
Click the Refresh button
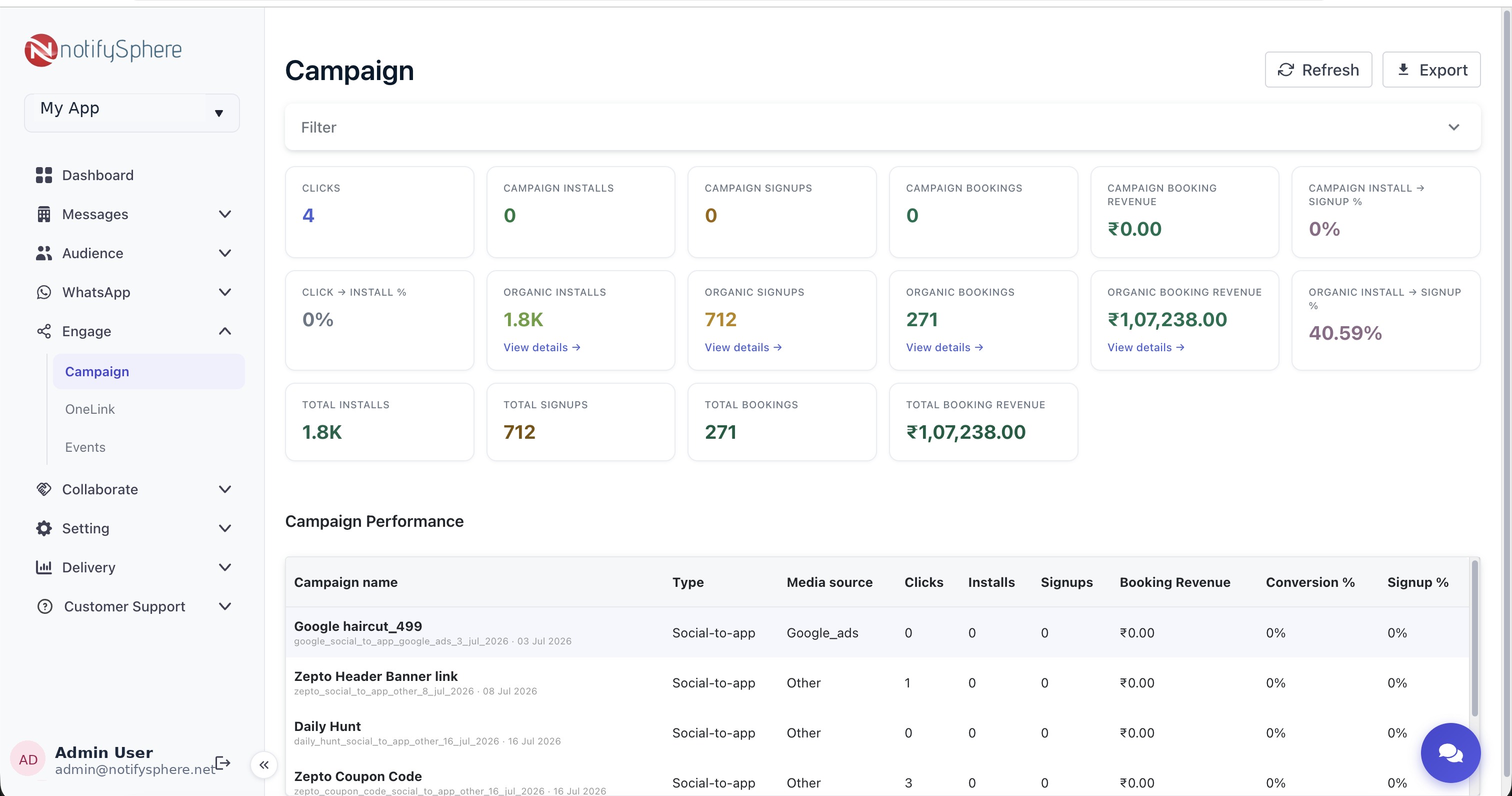pos(1318,70)
